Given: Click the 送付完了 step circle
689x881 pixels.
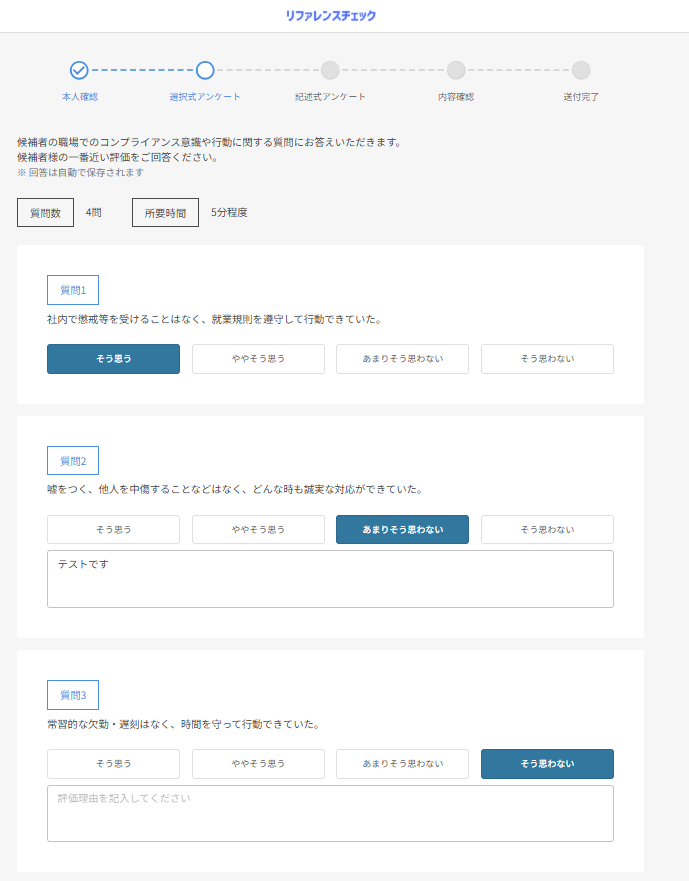Looking at the screenshot, I should pyautogui.click(x=581, y=70).
